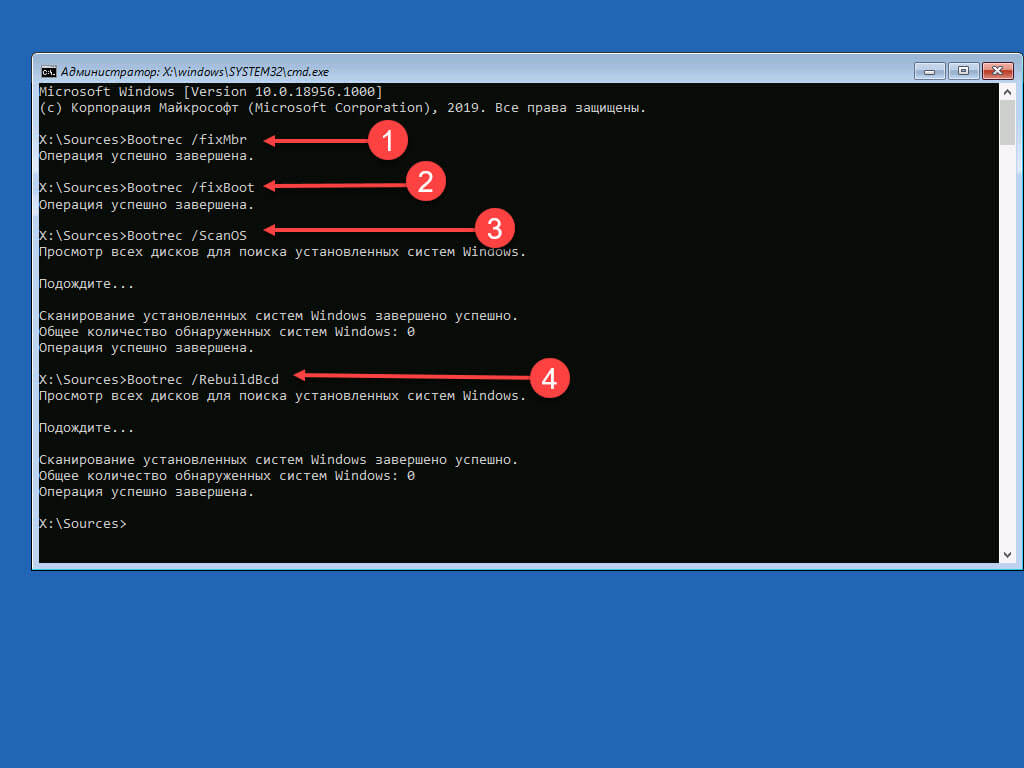Click the 'Bootrec /fixBoot' command line
This screenshot has width=1024, height=768.
147,187
